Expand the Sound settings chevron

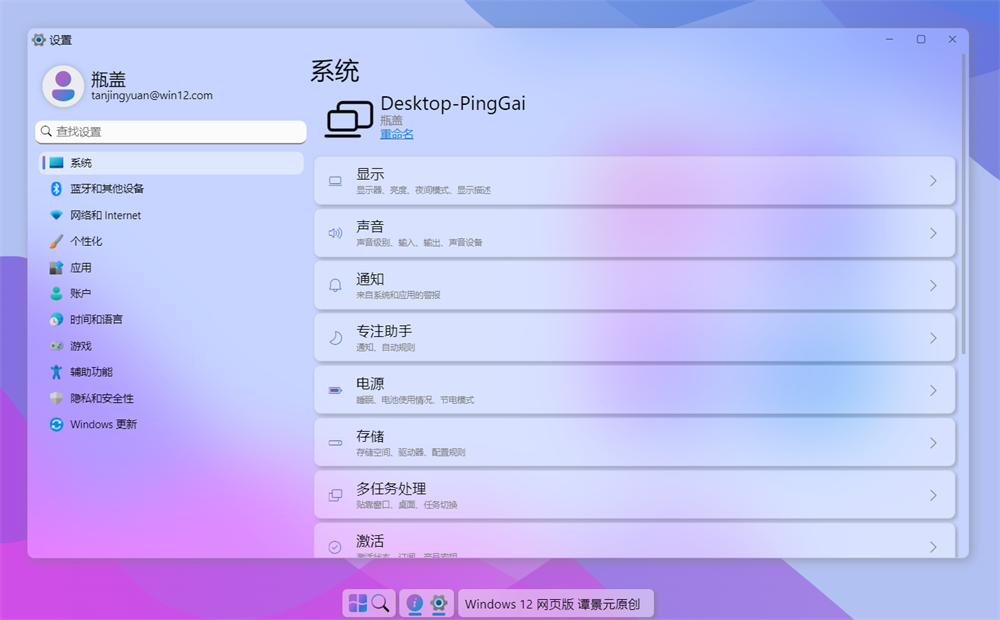tap(933, 233)
